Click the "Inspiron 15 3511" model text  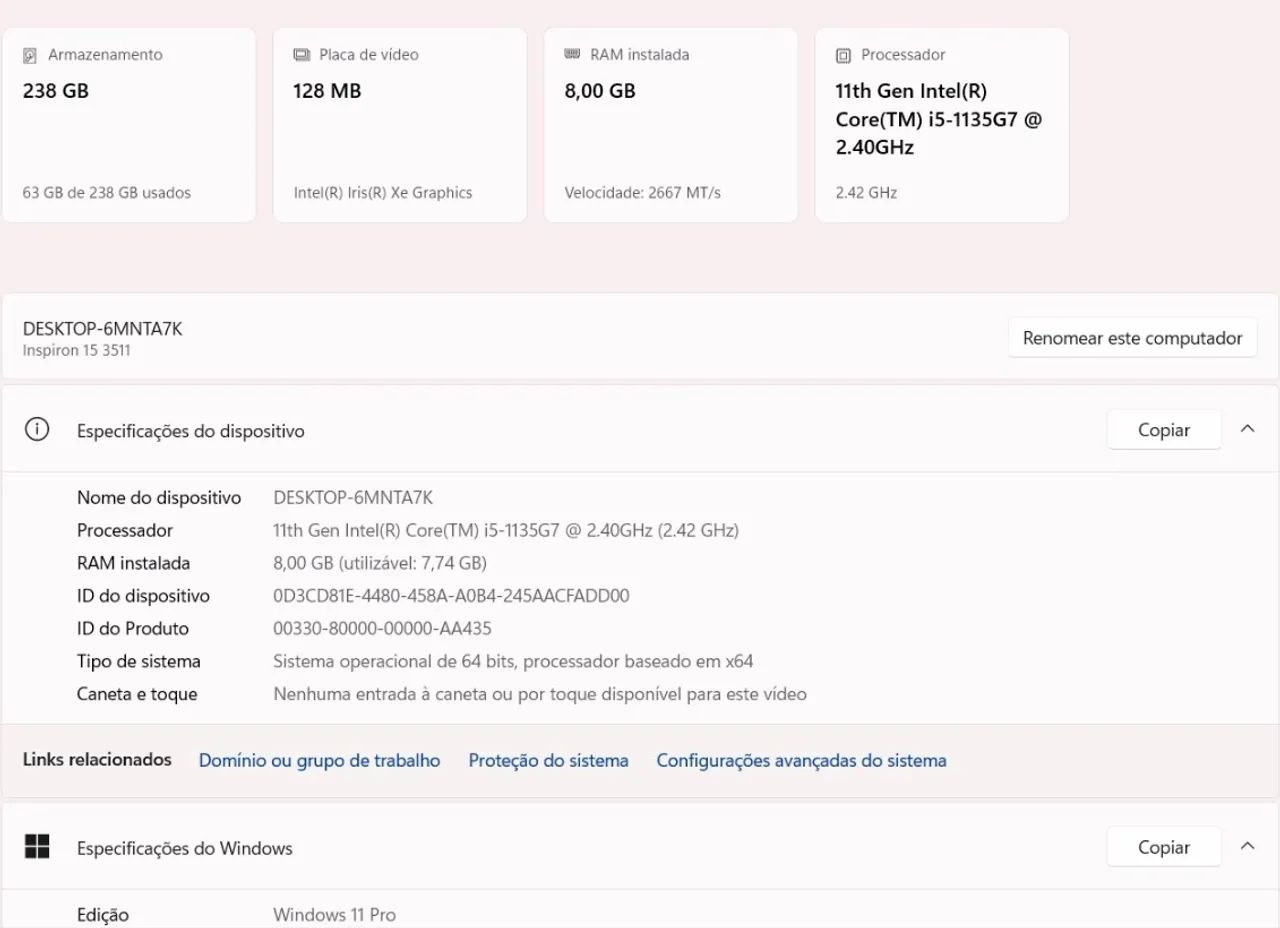tap(77, 351)
